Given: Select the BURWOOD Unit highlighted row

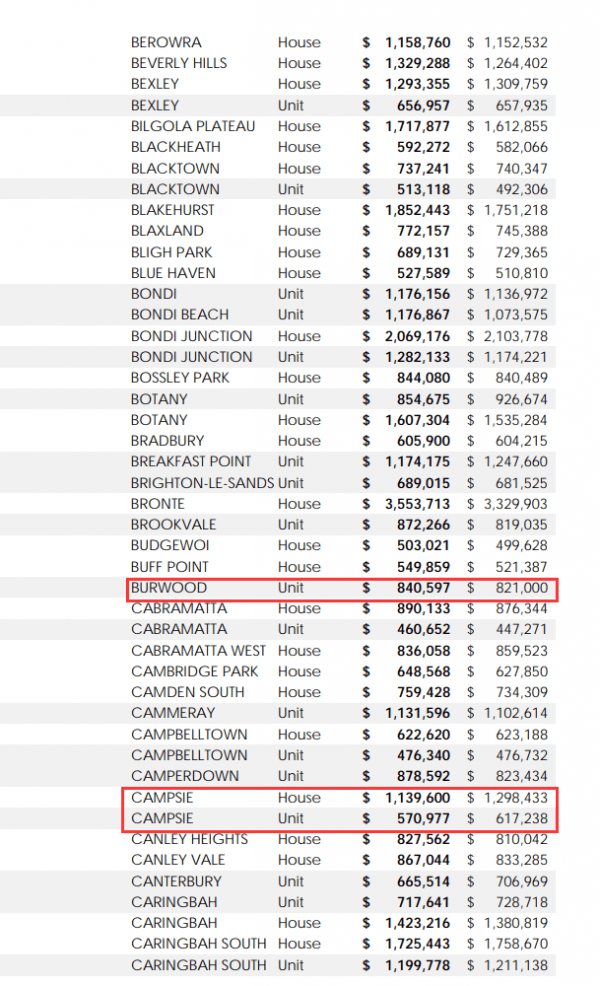Looking at the screenshot, I should point(342,588).
